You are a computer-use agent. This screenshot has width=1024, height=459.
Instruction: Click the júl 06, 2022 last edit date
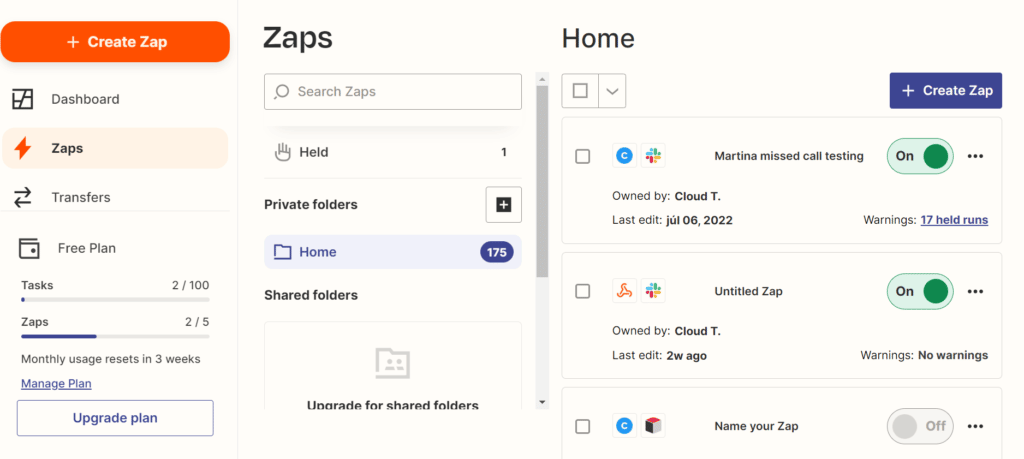tap(699, 220)
